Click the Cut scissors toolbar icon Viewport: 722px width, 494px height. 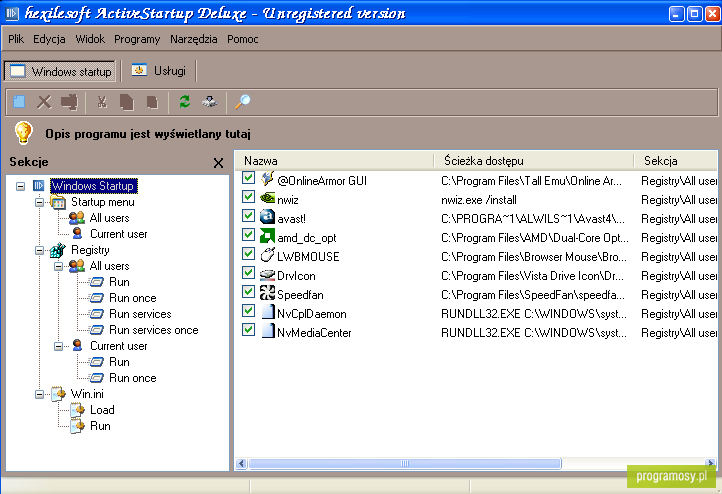[x=102, y=102]
